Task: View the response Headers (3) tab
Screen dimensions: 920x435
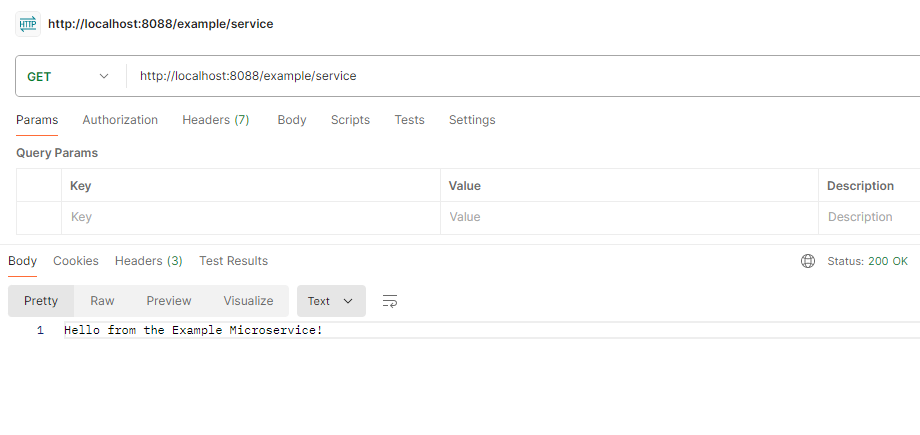Action: click(x=148, y=261)
